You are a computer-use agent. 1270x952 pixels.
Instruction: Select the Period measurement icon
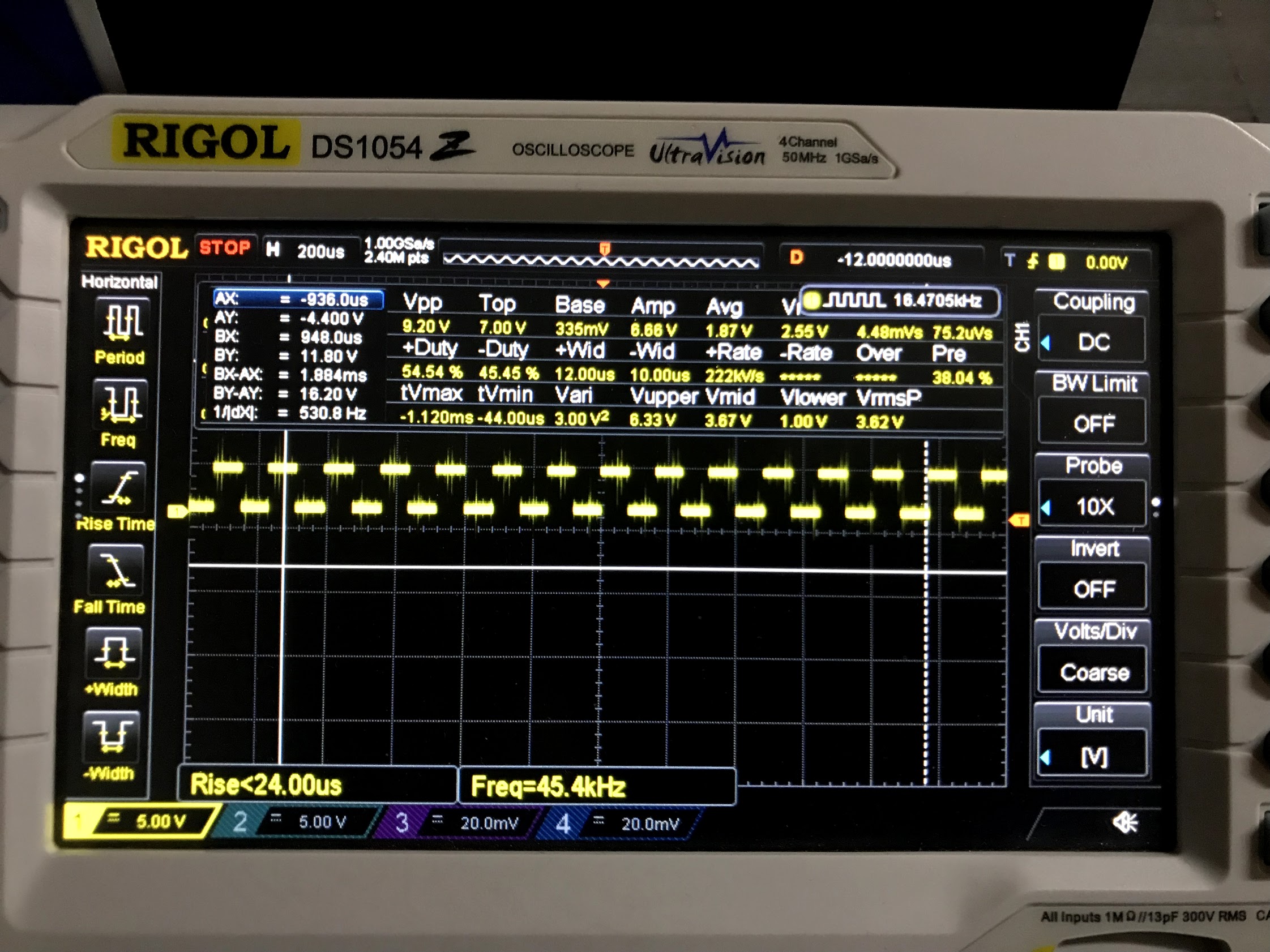[x=122, y=321]
